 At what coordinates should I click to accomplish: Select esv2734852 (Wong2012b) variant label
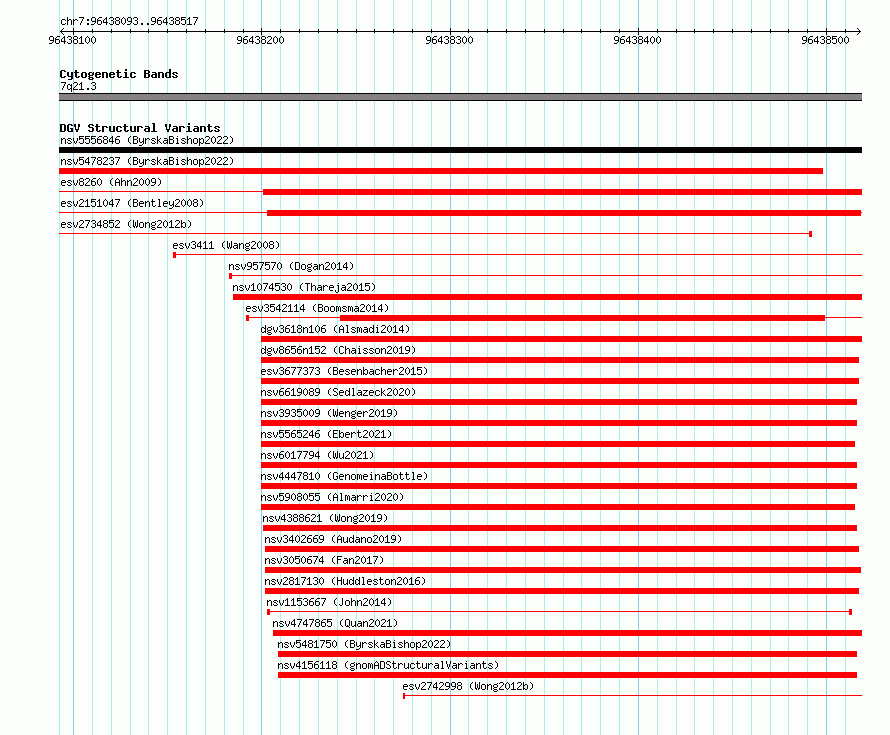click(x=126, y=224)
